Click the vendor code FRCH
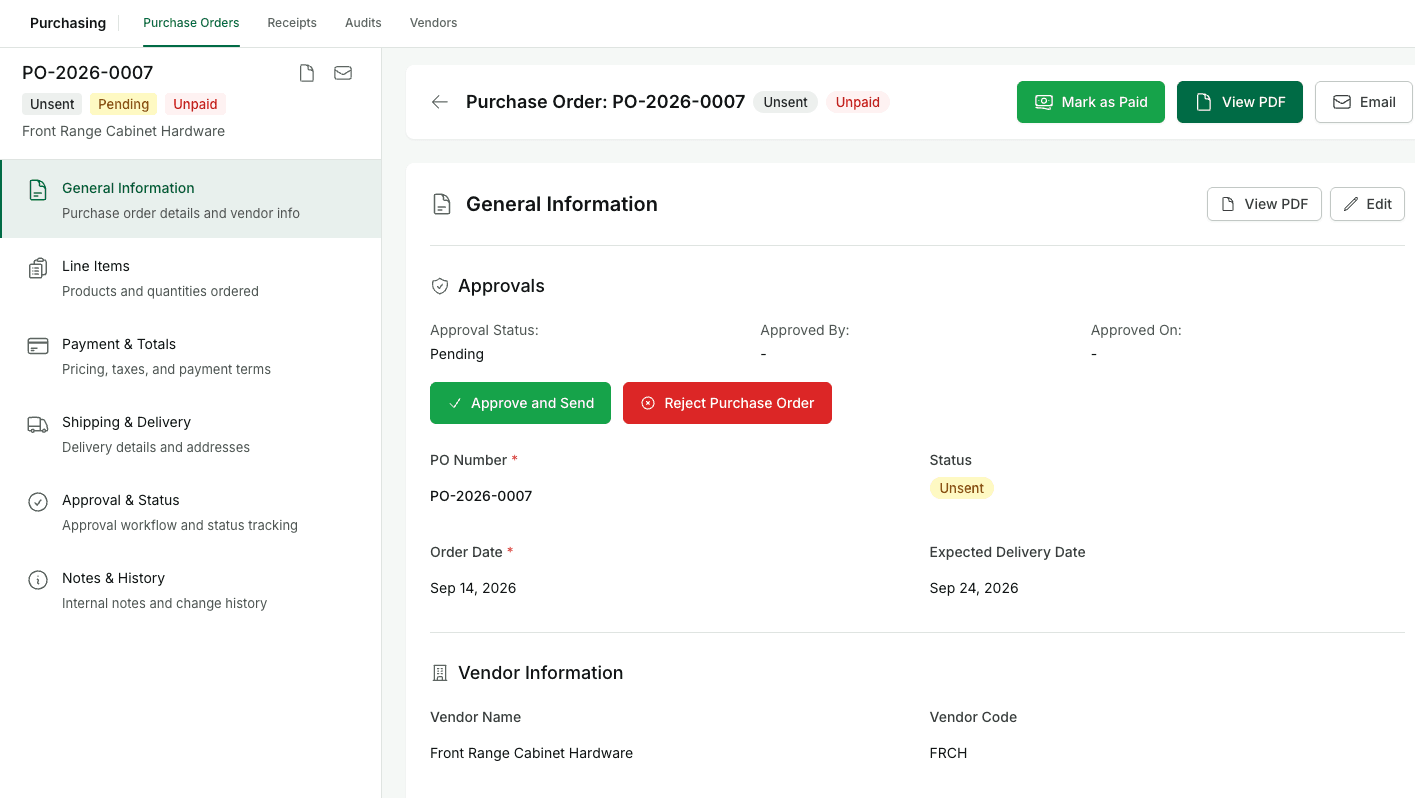The width and height of the screenshot is (1415, 798). [x=949, y=753]
